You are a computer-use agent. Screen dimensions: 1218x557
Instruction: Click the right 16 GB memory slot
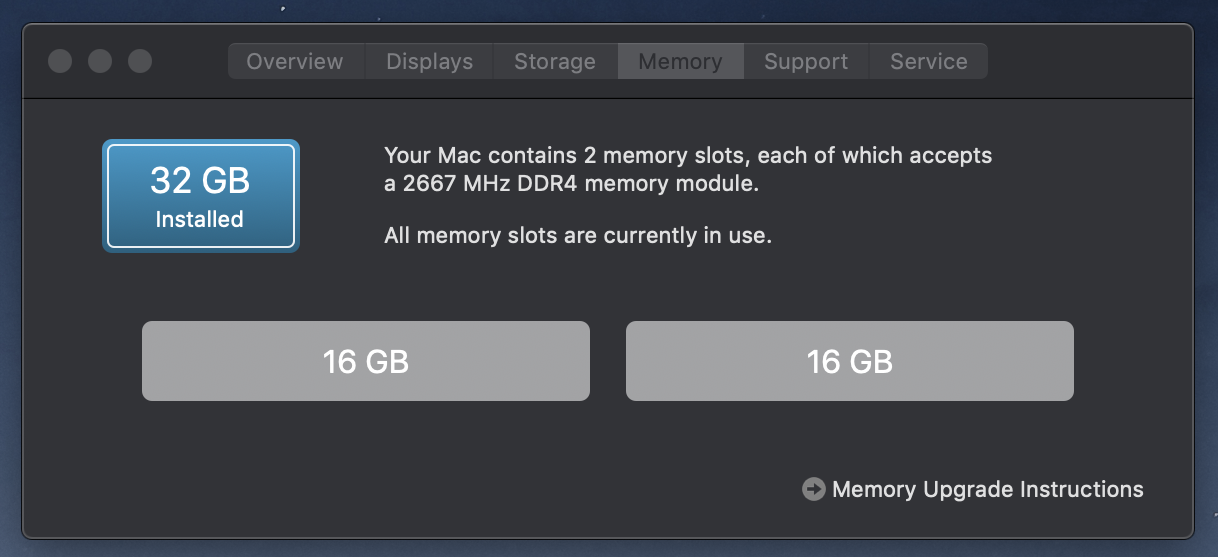click(x=850, y=361)
